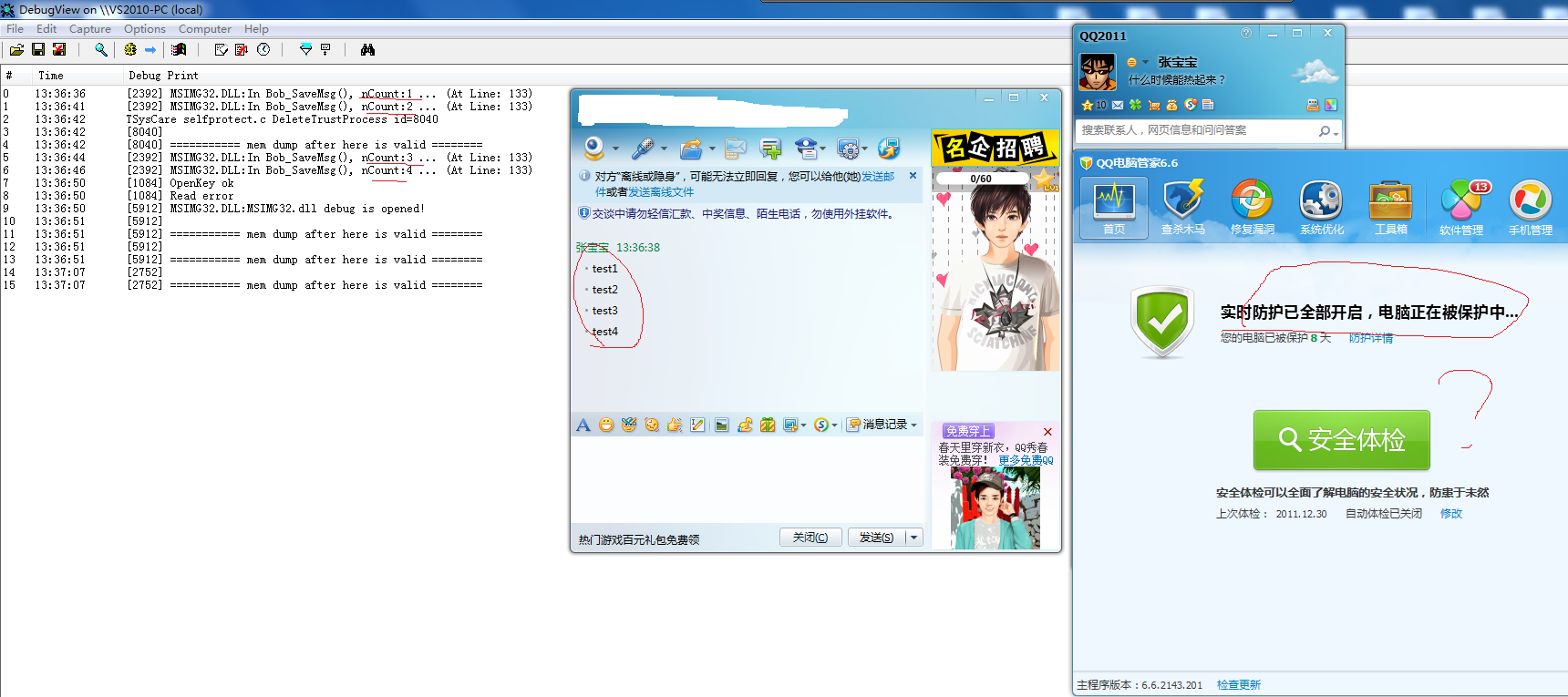Screen dimensions: 1568x697
Task: Open 查杀木马 in QQ电脑管家
Action: (1182, 209)
